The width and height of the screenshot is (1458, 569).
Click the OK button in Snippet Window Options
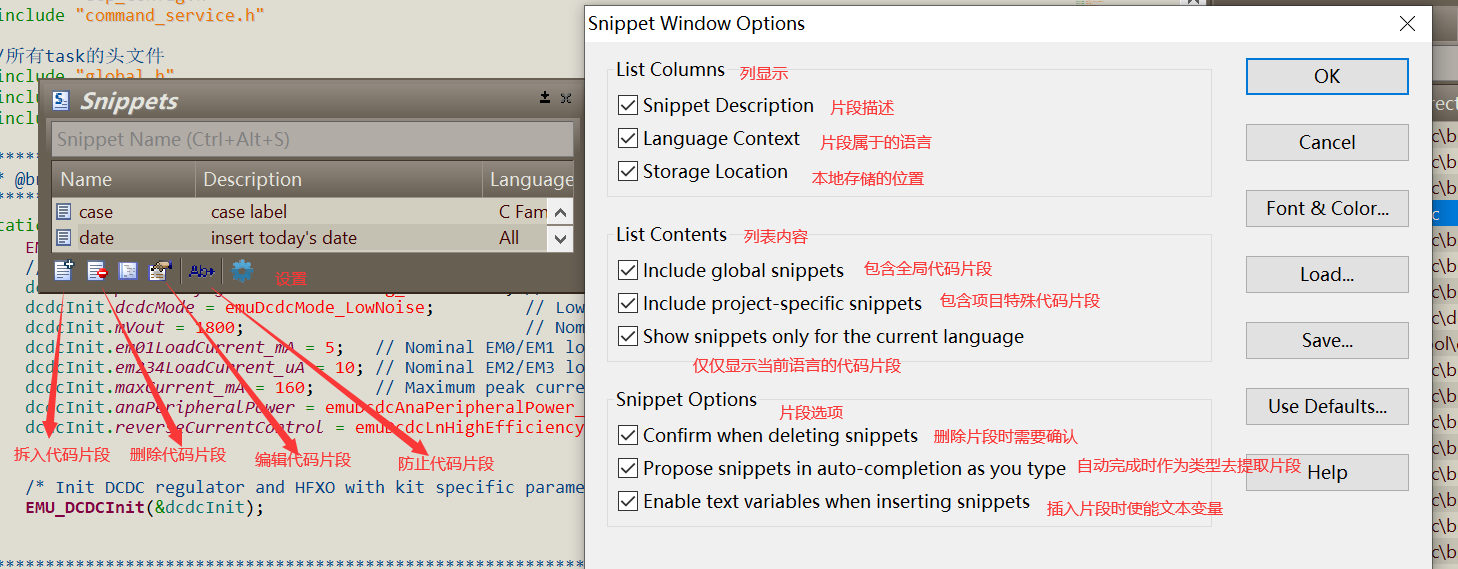click(x=1327, y=76)
